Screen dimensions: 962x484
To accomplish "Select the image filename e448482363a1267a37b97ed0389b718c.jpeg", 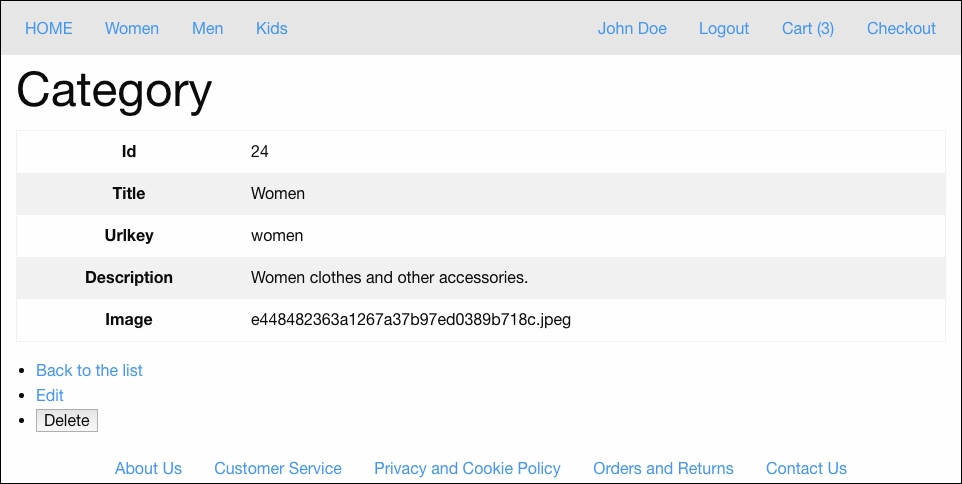I will point(411,320).
